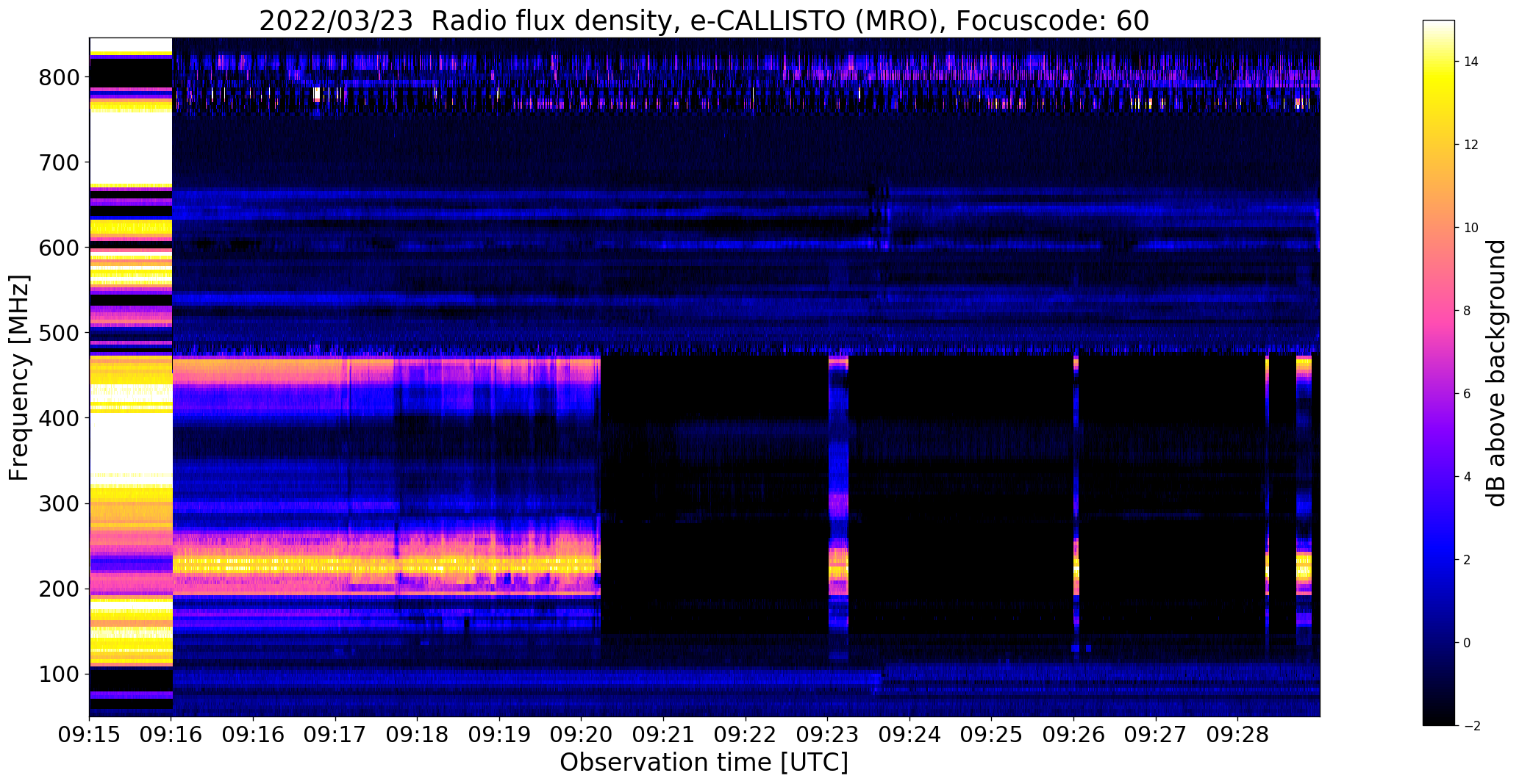This screenshot has height=784, width=1519.
Task: Click the 09:25 time tick label
Action: pyautogui.click(x=992, y=736)
